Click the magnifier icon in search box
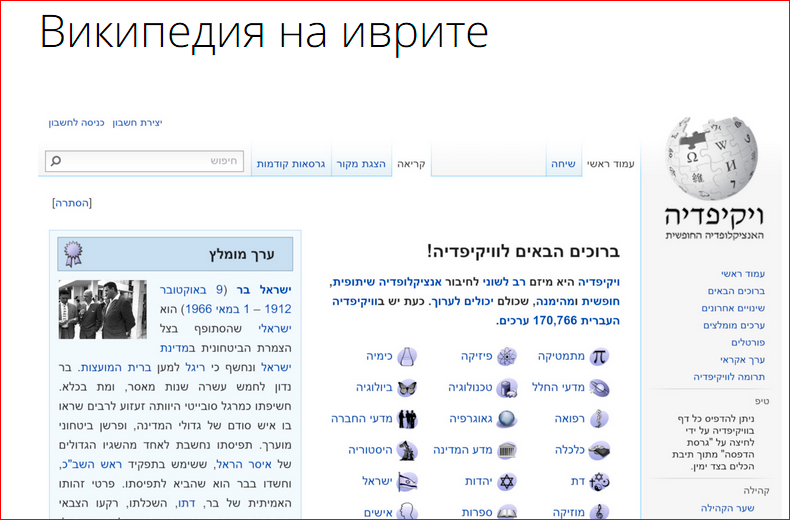 [56, 161]
